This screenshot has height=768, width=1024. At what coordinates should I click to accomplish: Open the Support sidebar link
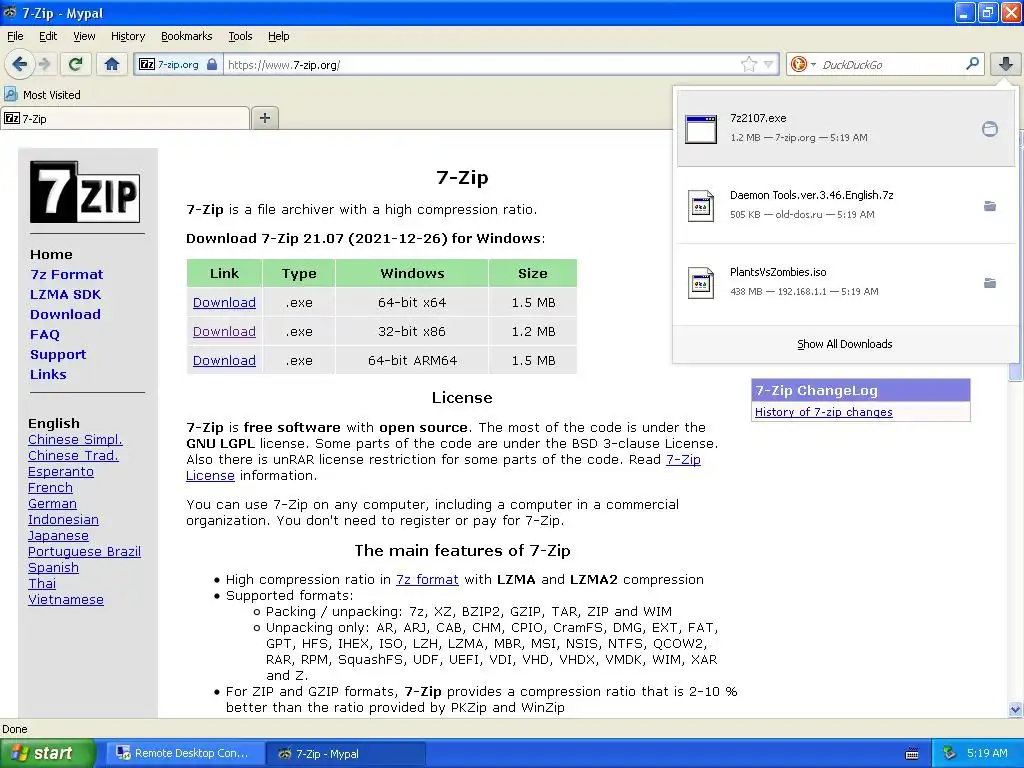(x=58, y=355)
